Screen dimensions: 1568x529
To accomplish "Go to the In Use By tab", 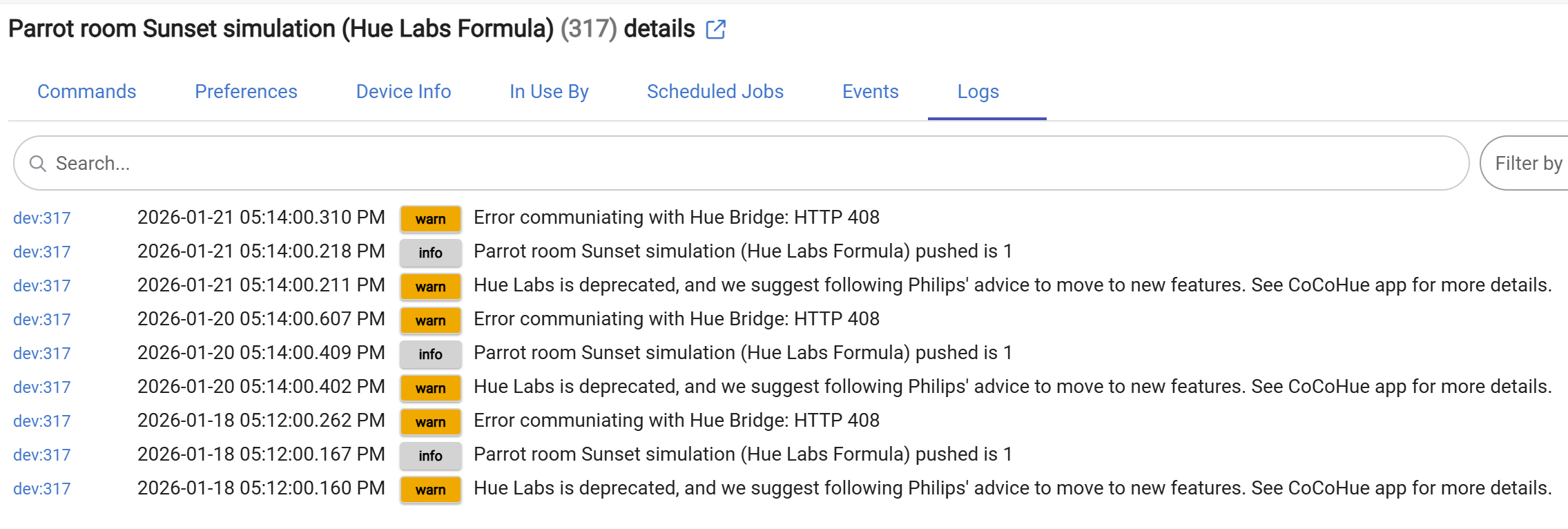I will (x=549, y=92).
